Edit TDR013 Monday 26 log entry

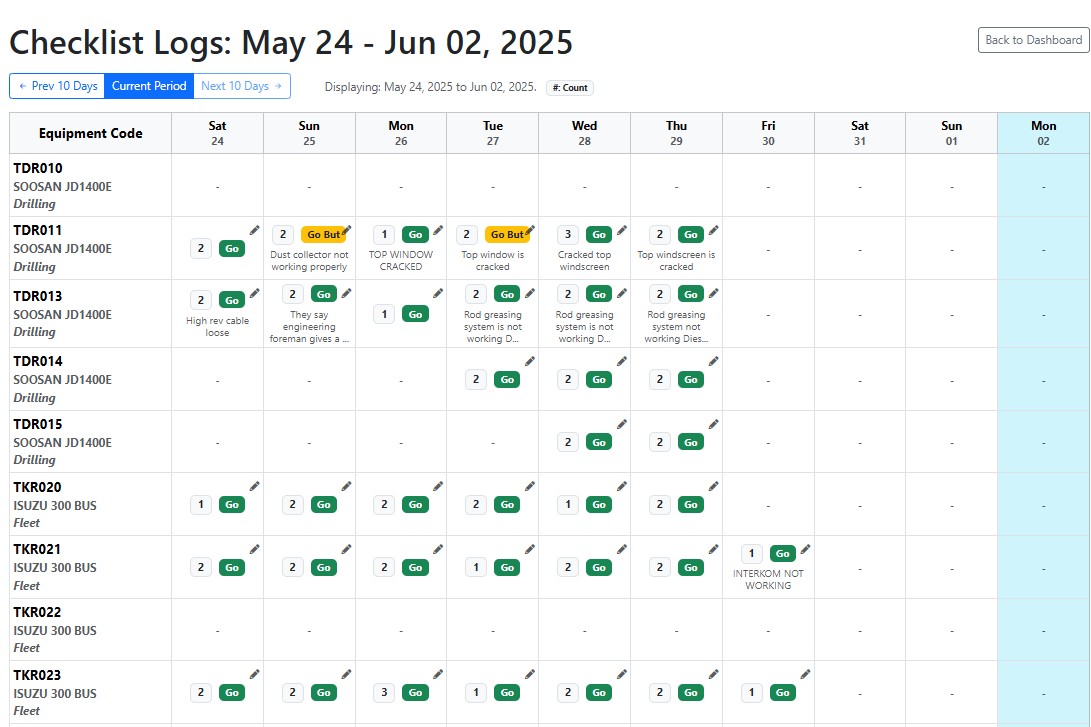click(438, 293)
